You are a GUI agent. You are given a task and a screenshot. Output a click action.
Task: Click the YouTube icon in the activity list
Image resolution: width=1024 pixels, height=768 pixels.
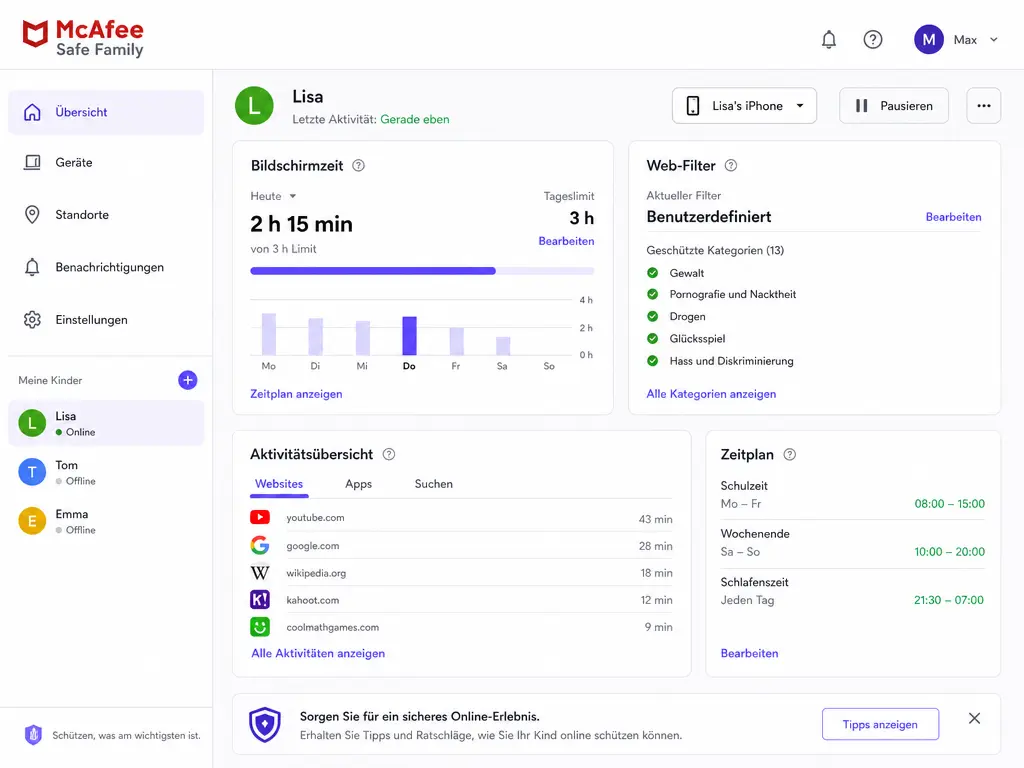[260, 517]
